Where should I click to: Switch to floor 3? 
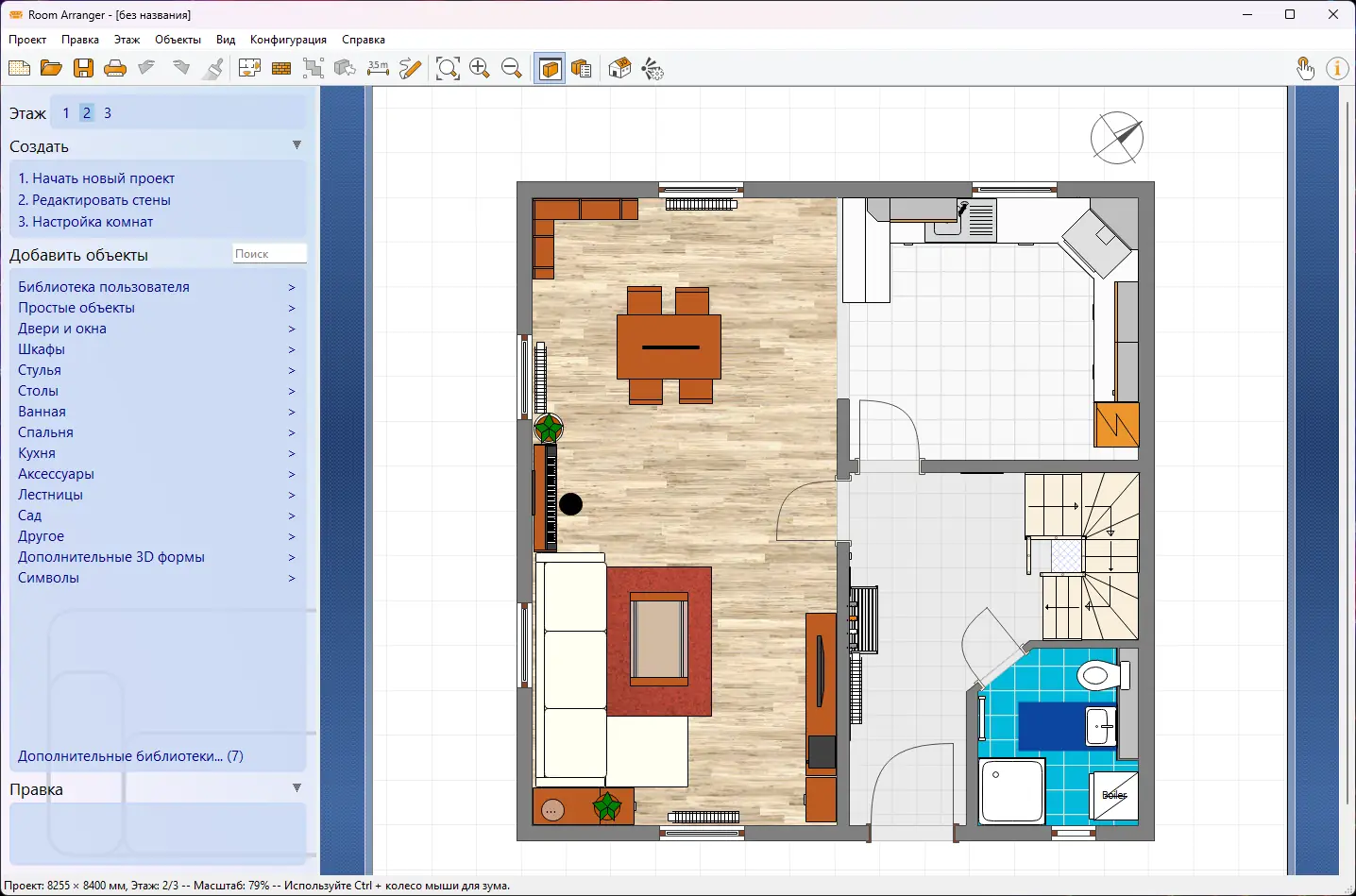pos(108,112)
